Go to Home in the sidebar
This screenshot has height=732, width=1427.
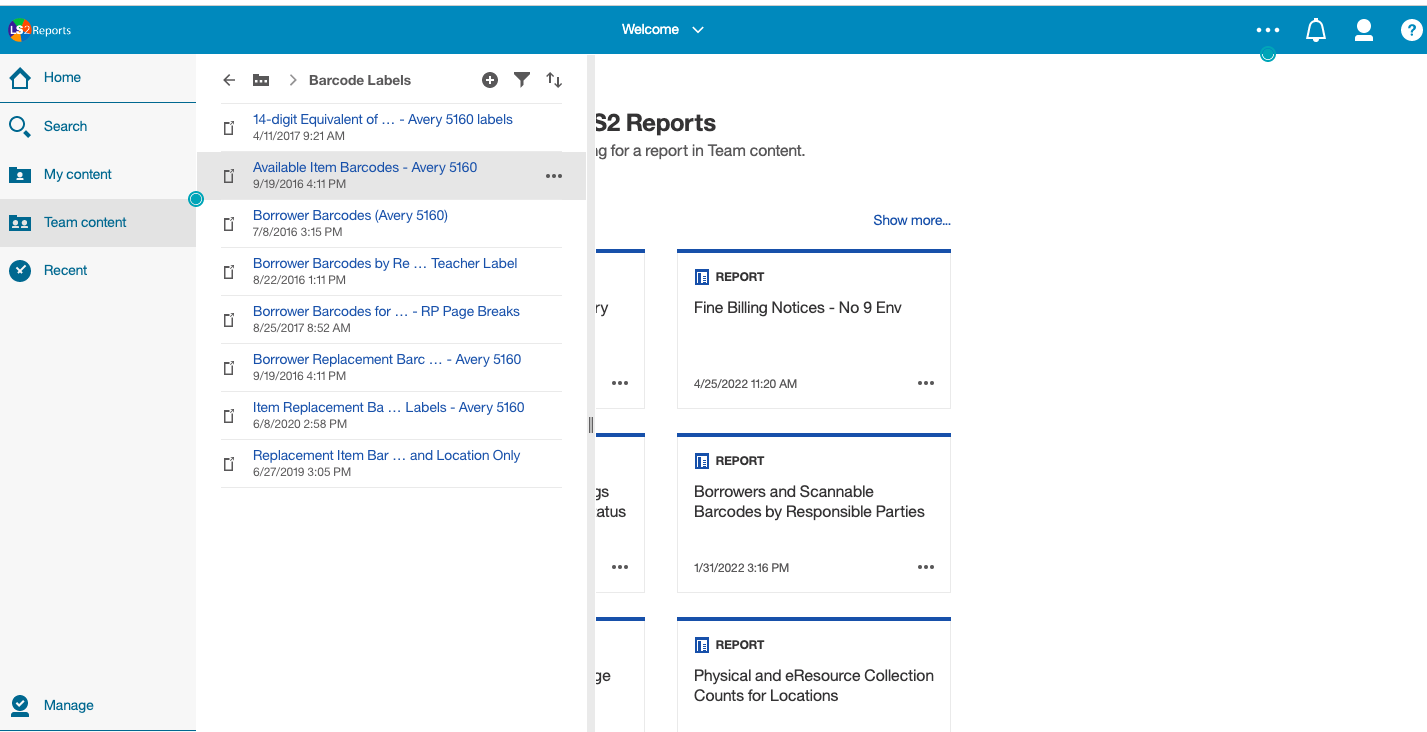[98, 78]
